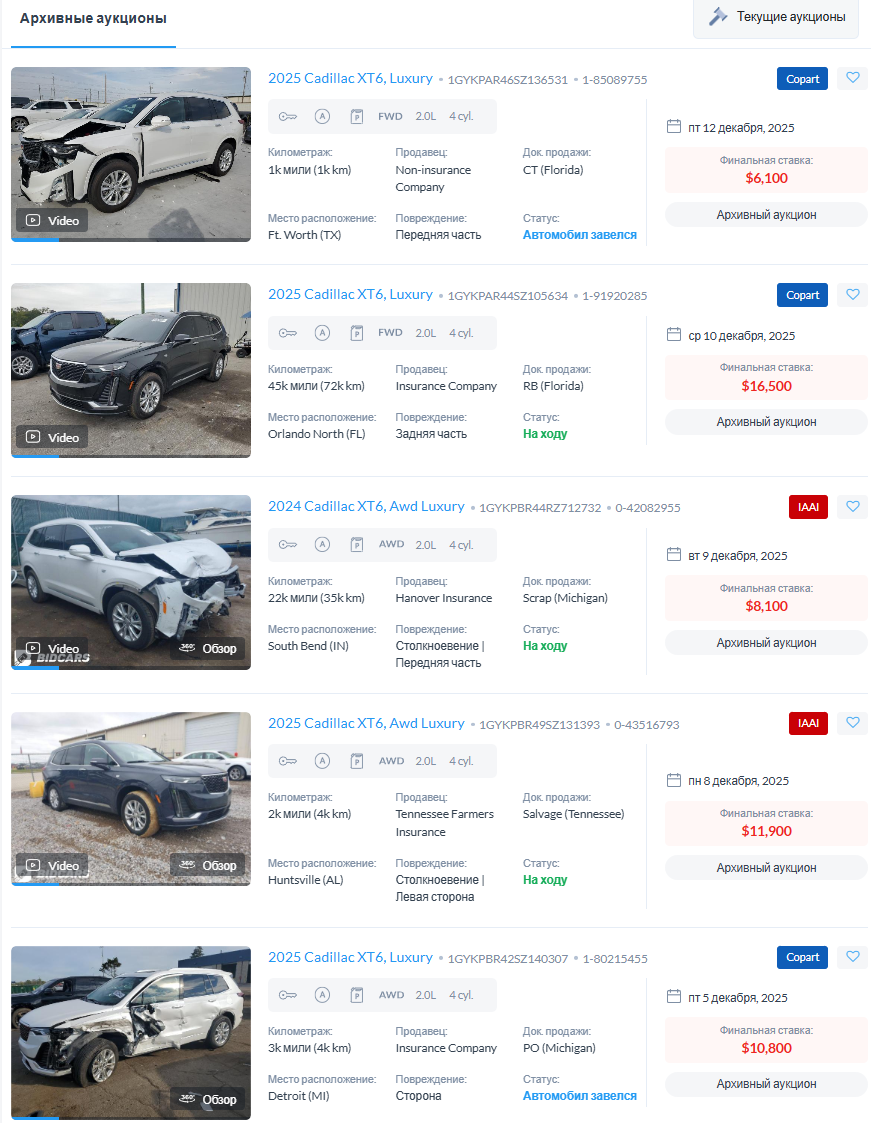Click the key icon in the first listing

pyautogui.click(x=287, y=116)
